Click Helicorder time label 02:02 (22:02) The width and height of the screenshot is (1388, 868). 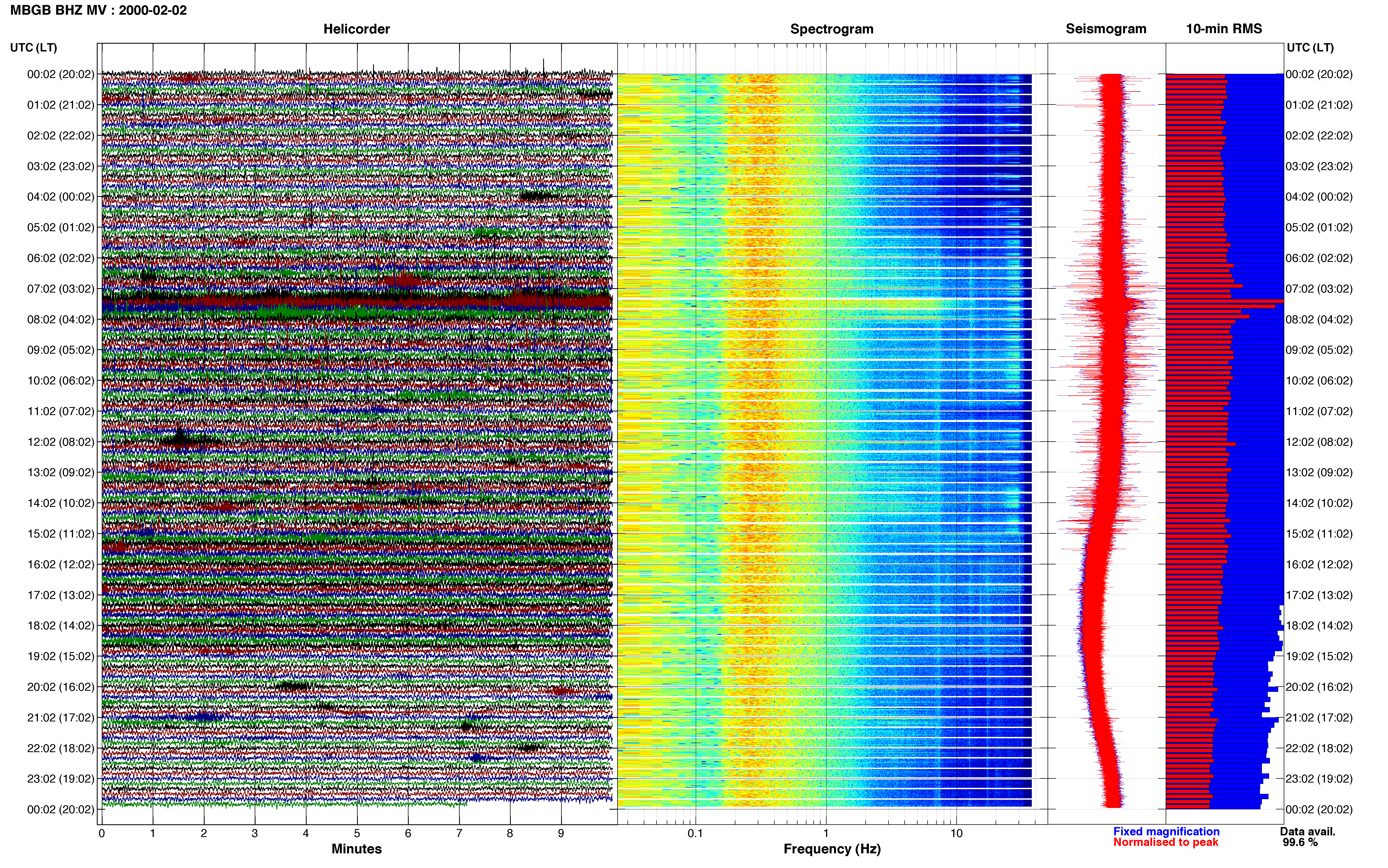pos(61,135)
